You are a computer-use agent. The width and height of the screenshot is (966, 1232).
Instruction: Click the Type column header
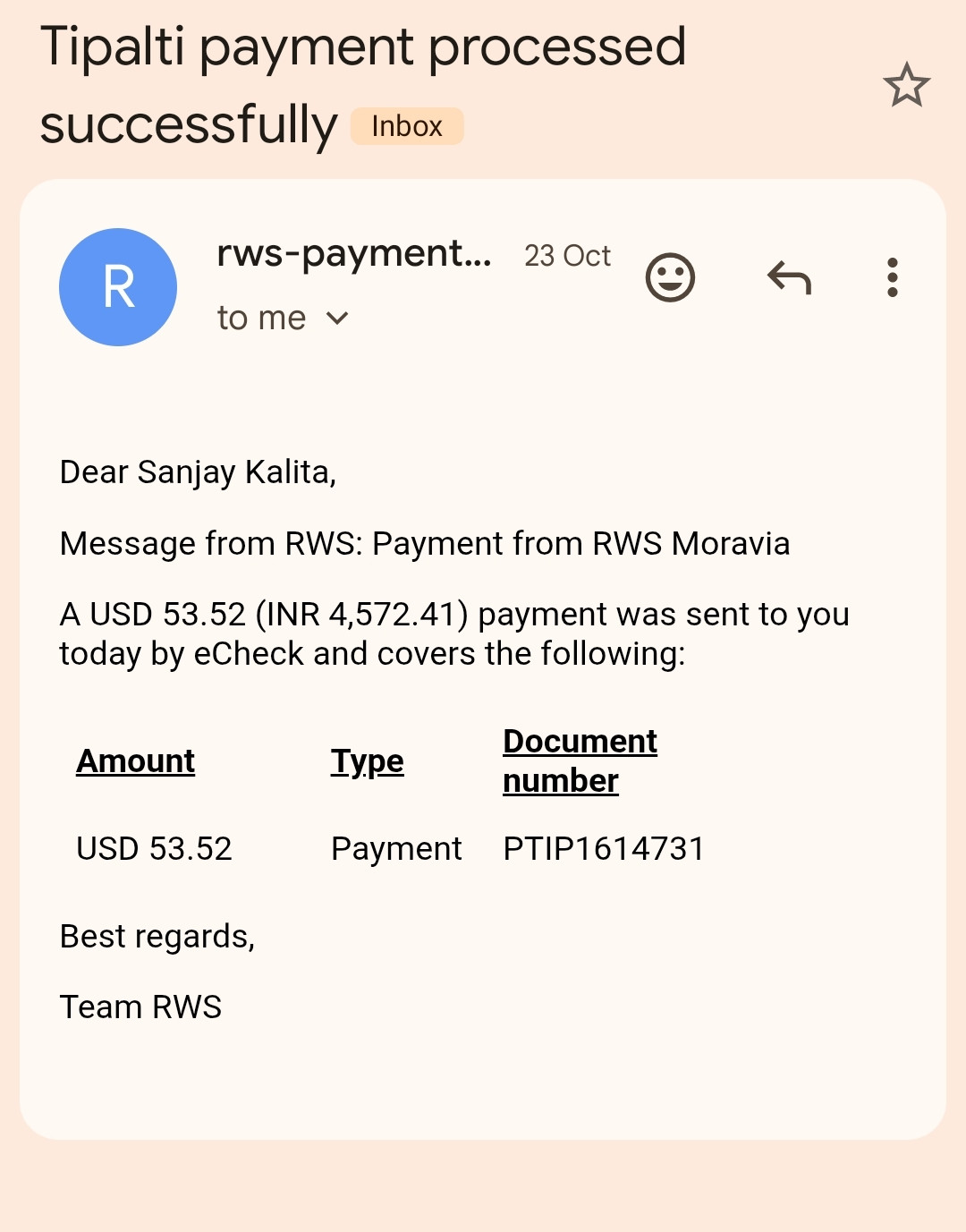pyautogui.click(x=367, y=761)
